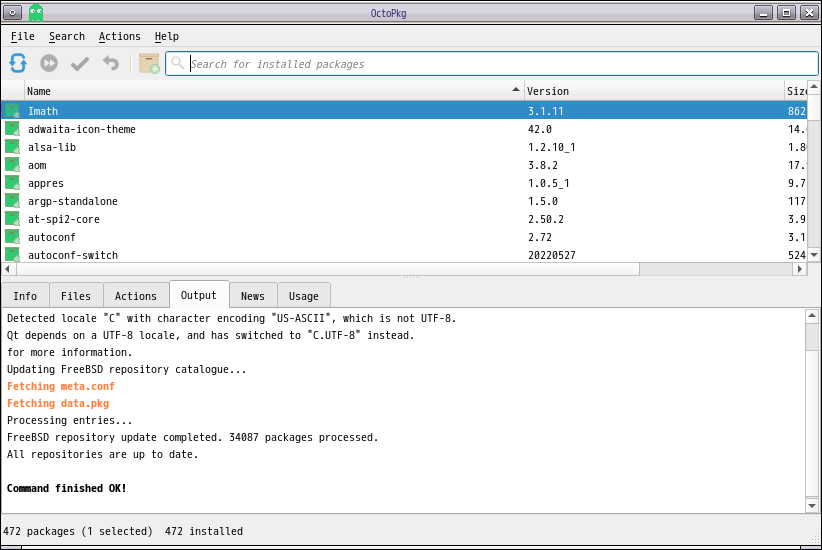Screen dimensions: 822x550
Task: Click the OctoPkg ghost icon in title bar
Action: pyautogui.click(x=36, y=13)
